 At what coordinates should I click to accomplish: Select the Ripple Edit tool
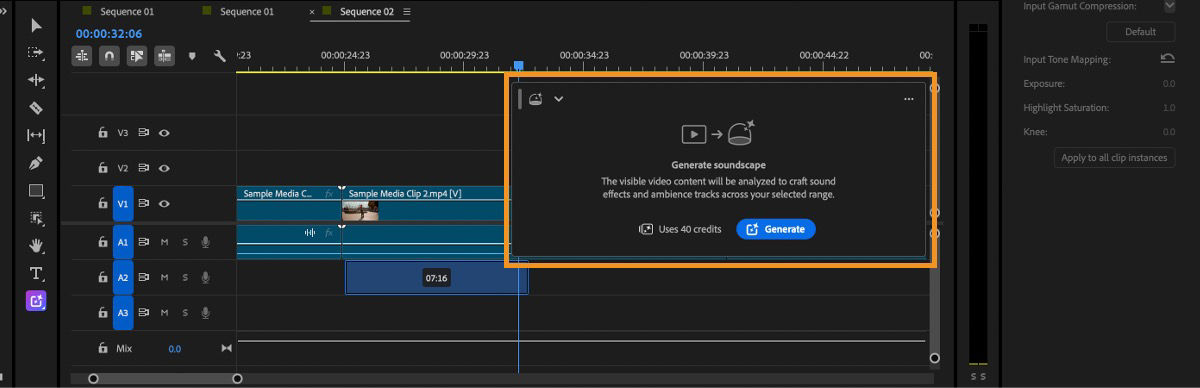tap(36, 80)
